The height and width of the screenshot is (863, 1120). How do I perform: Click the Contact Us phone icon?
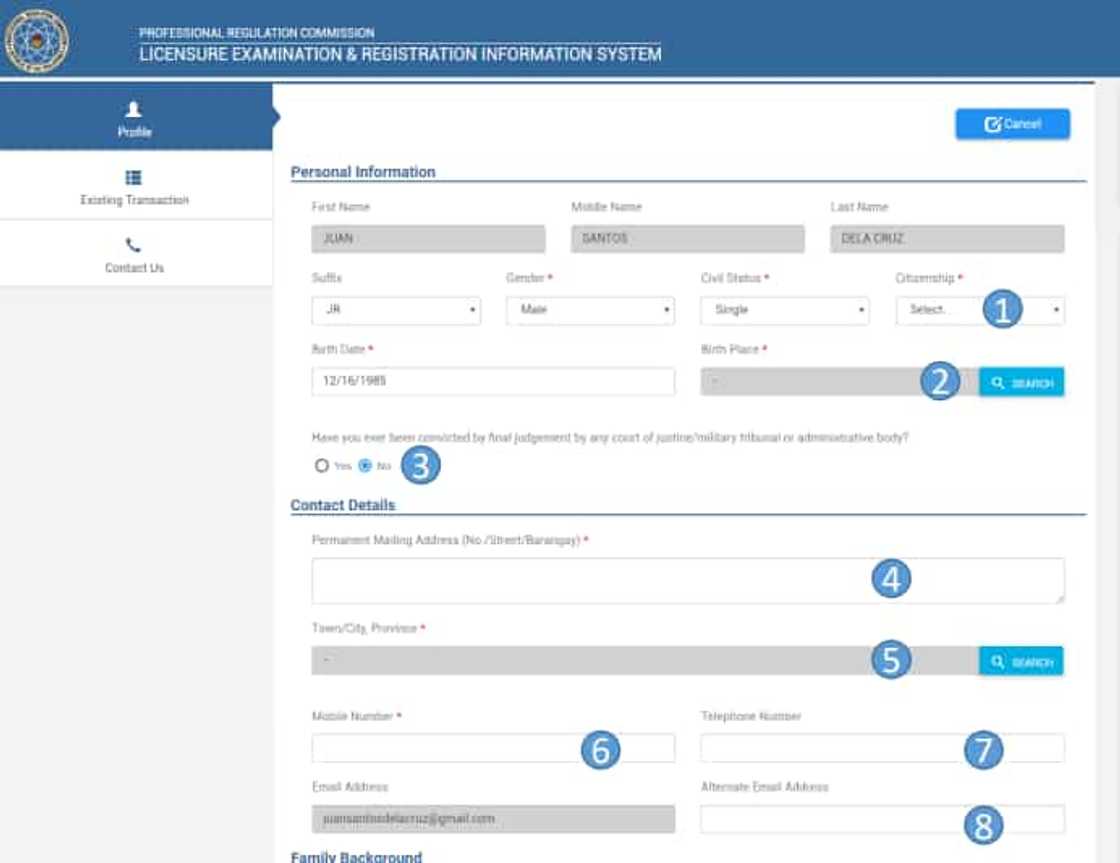pyautogui.click(x=134, y=246)
